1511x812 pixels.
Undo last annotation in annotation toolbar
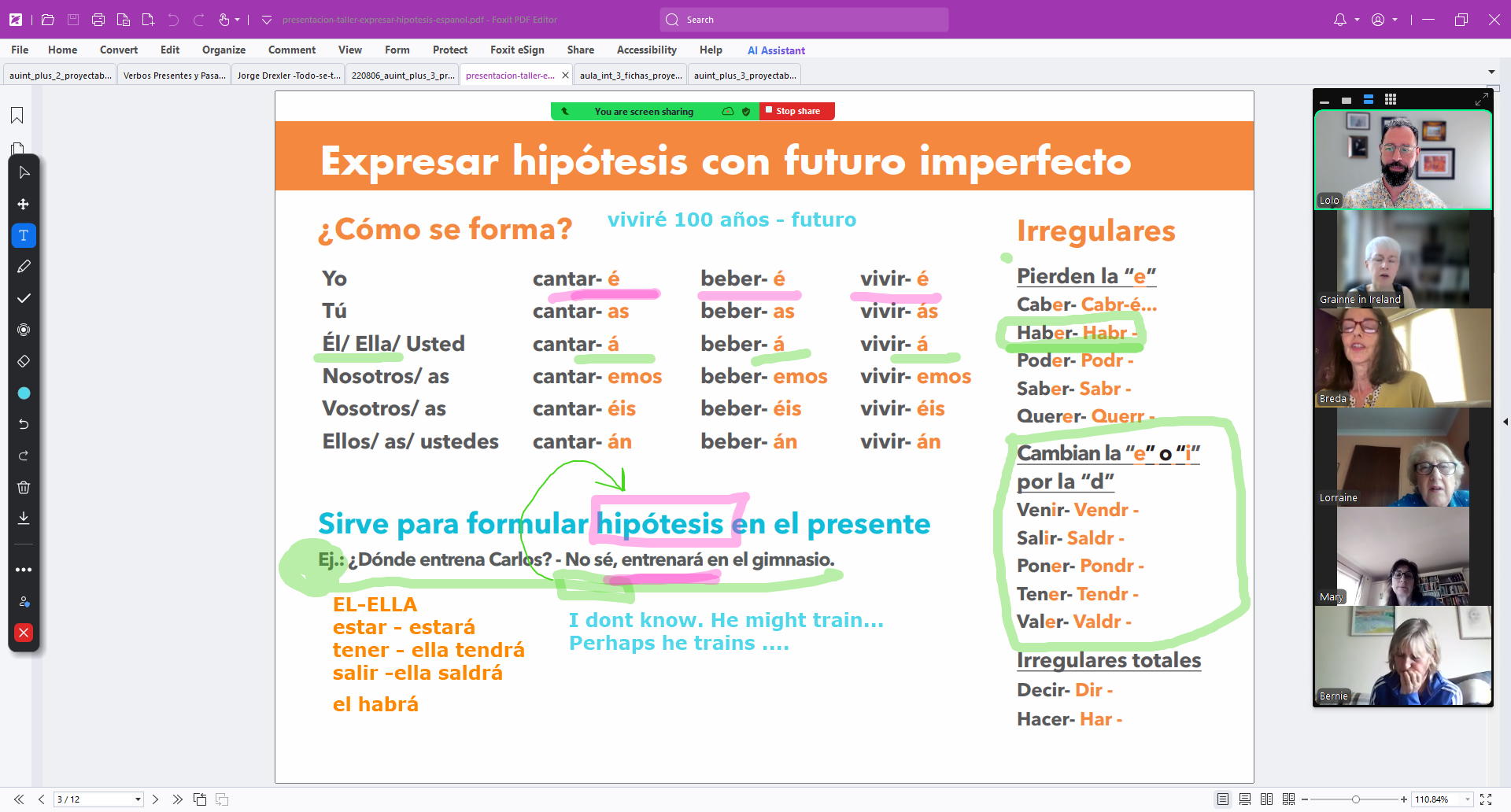coord(24,424)
